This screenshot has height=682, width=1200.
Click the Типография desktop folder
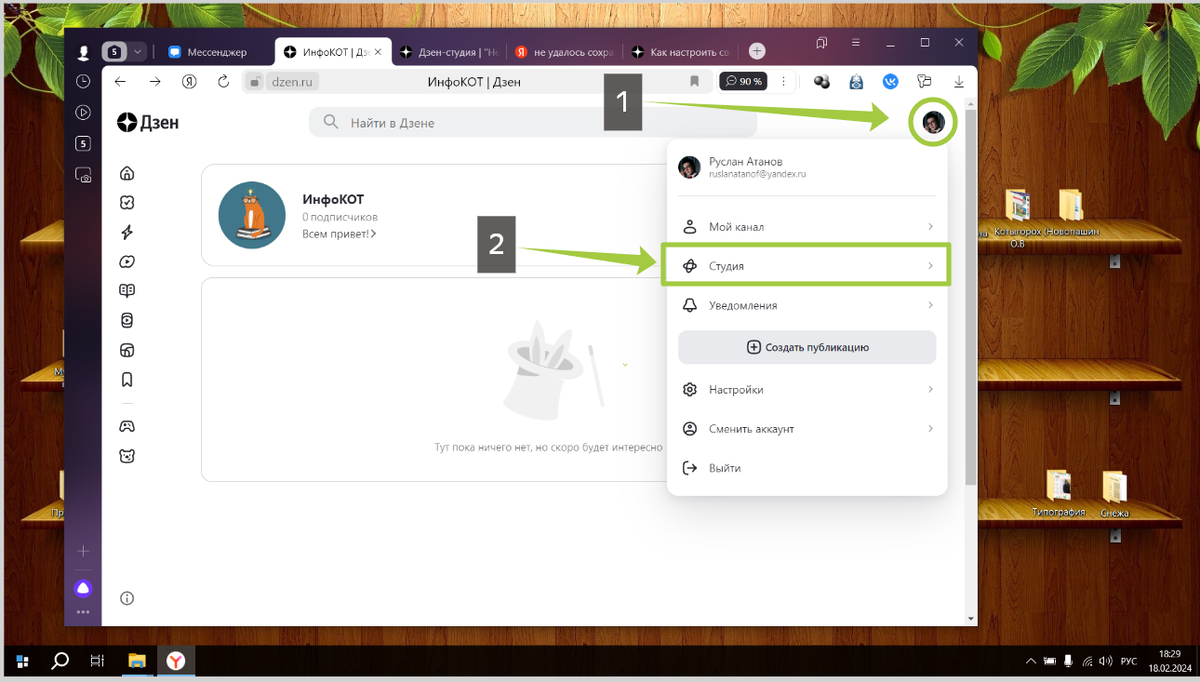pyautogui.click(x=1059, y=493)
